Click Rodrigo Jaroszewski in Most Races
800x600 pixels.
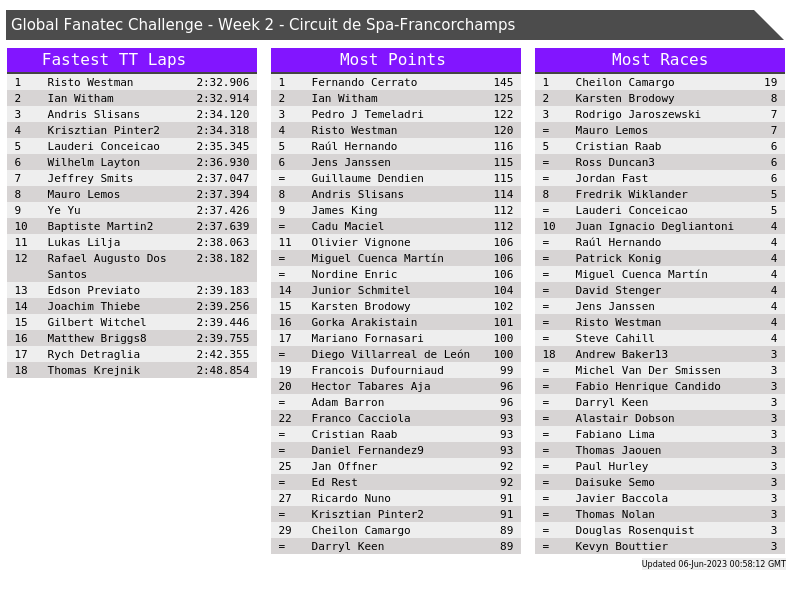coord(637,114)
